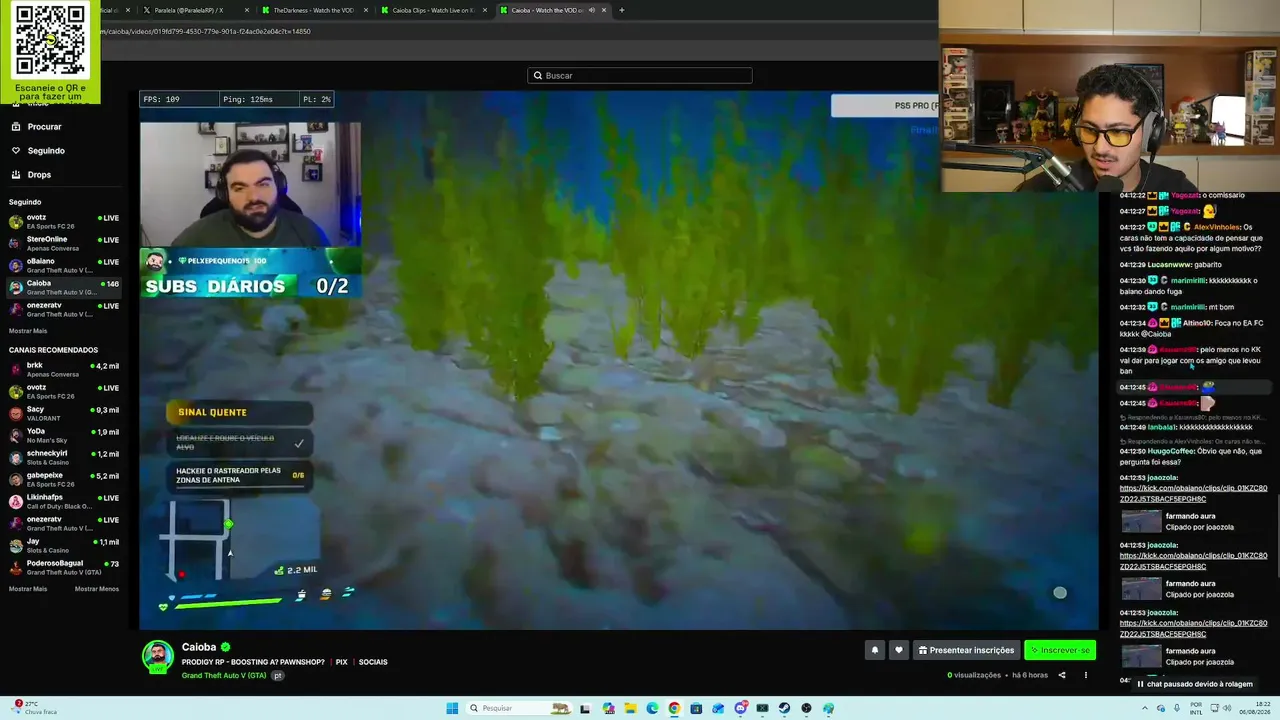Open the second farmando aura clip thumbnail
The image size is (1280, 720).
click(1141, 589)
